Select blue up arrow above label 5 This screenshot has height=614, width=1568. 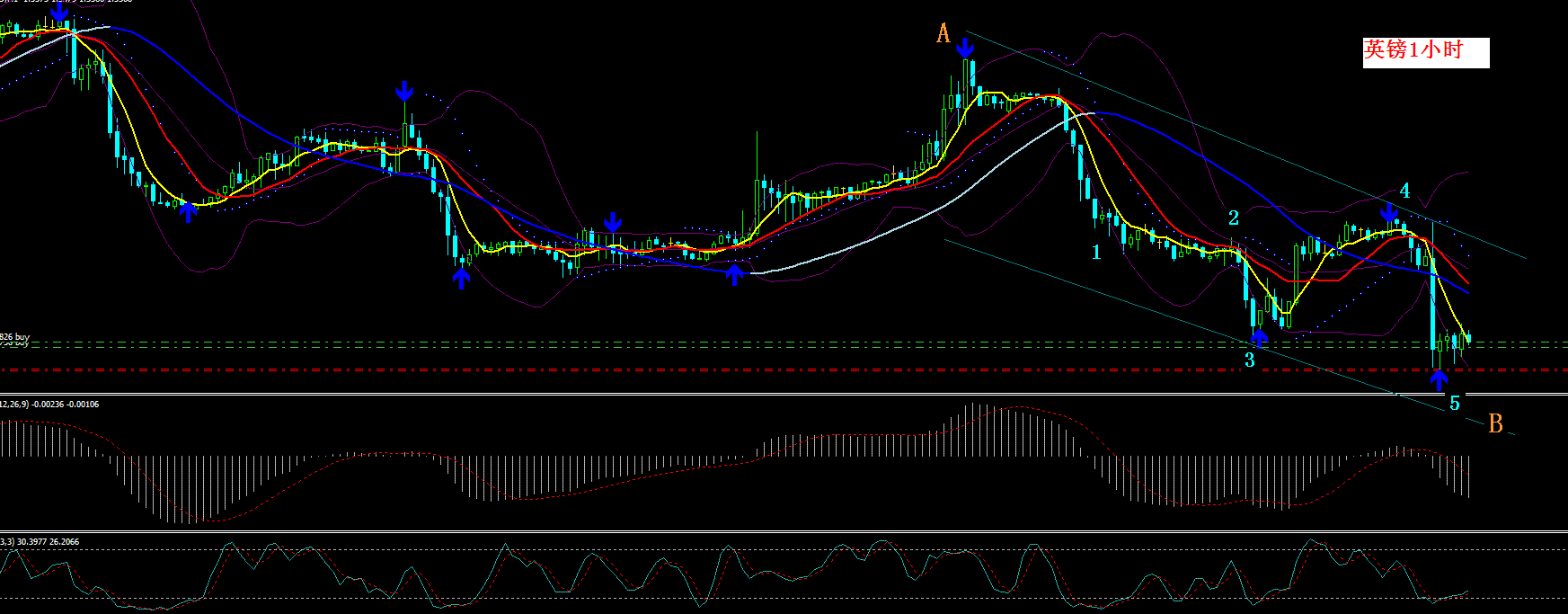coord(1439,380)
